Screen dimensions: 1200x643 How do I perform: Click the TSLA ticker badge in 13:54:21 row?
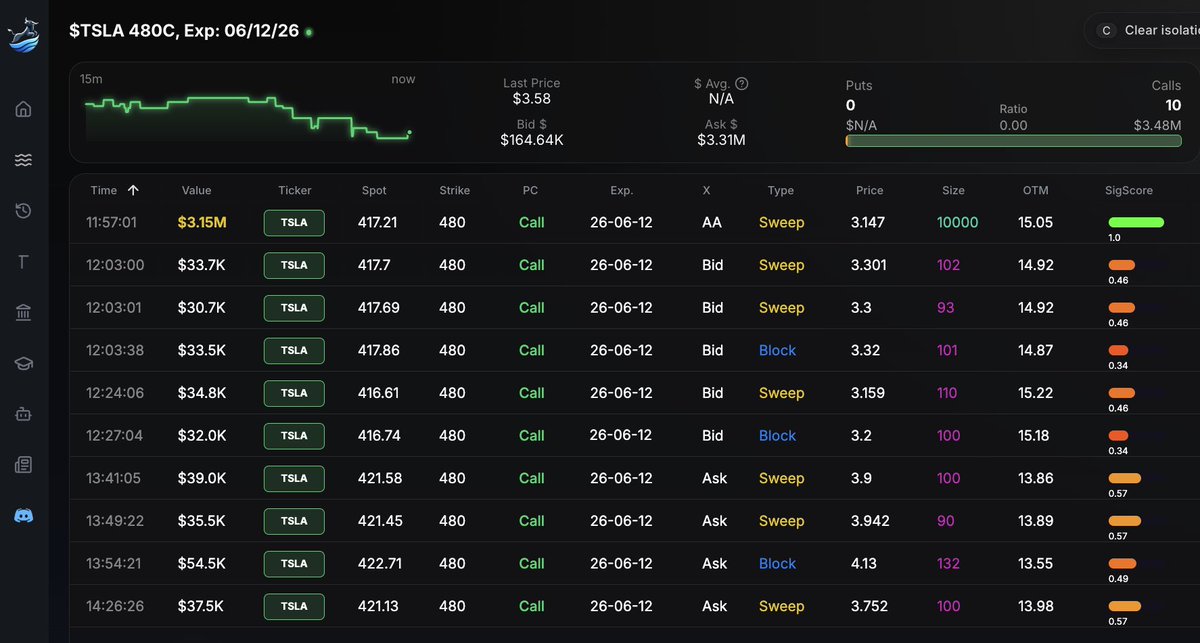[294, 563]
